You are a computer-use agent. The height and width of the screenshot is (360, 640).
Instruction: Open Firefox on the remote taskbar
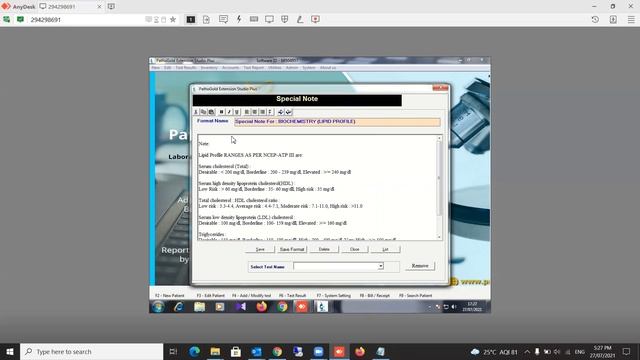point(261,307)
